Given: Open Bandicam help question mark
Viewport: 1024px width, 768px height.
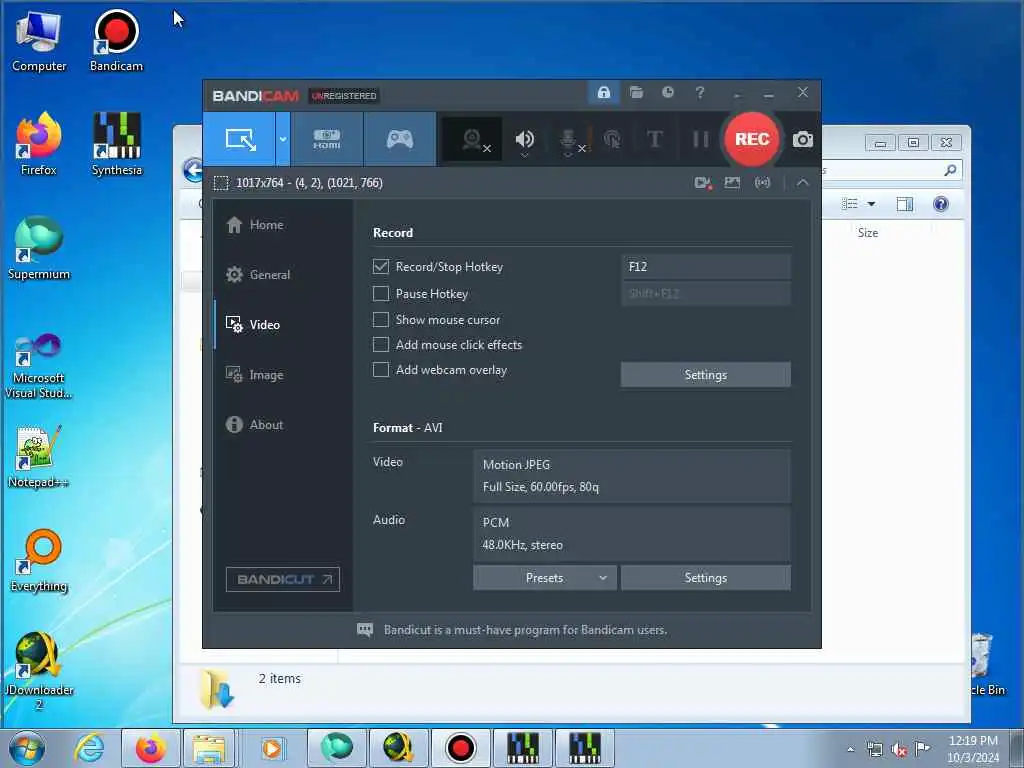Looking at the screenshot, I should click(700, 92).
